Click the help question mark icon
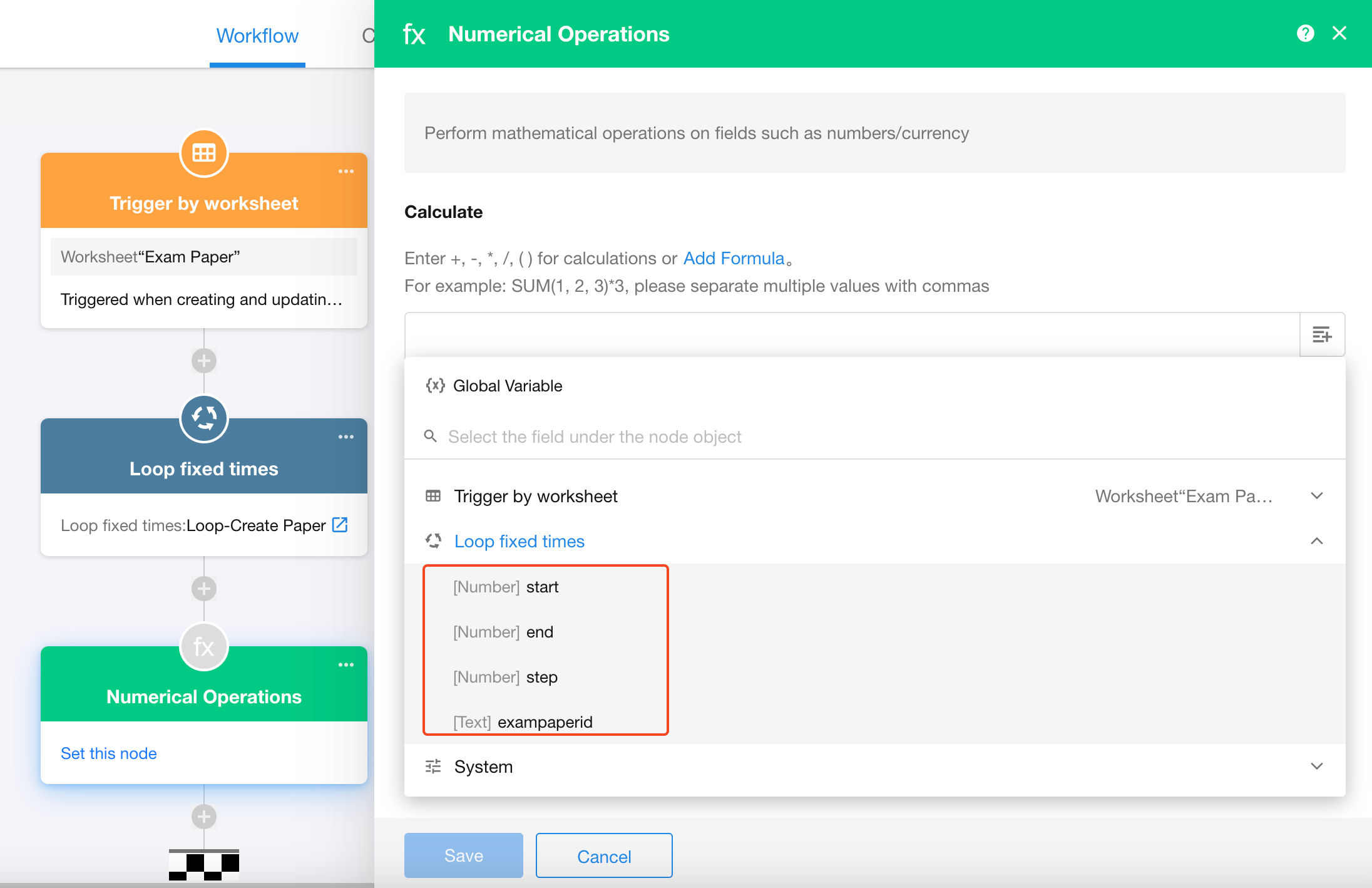 point(1305,33)
